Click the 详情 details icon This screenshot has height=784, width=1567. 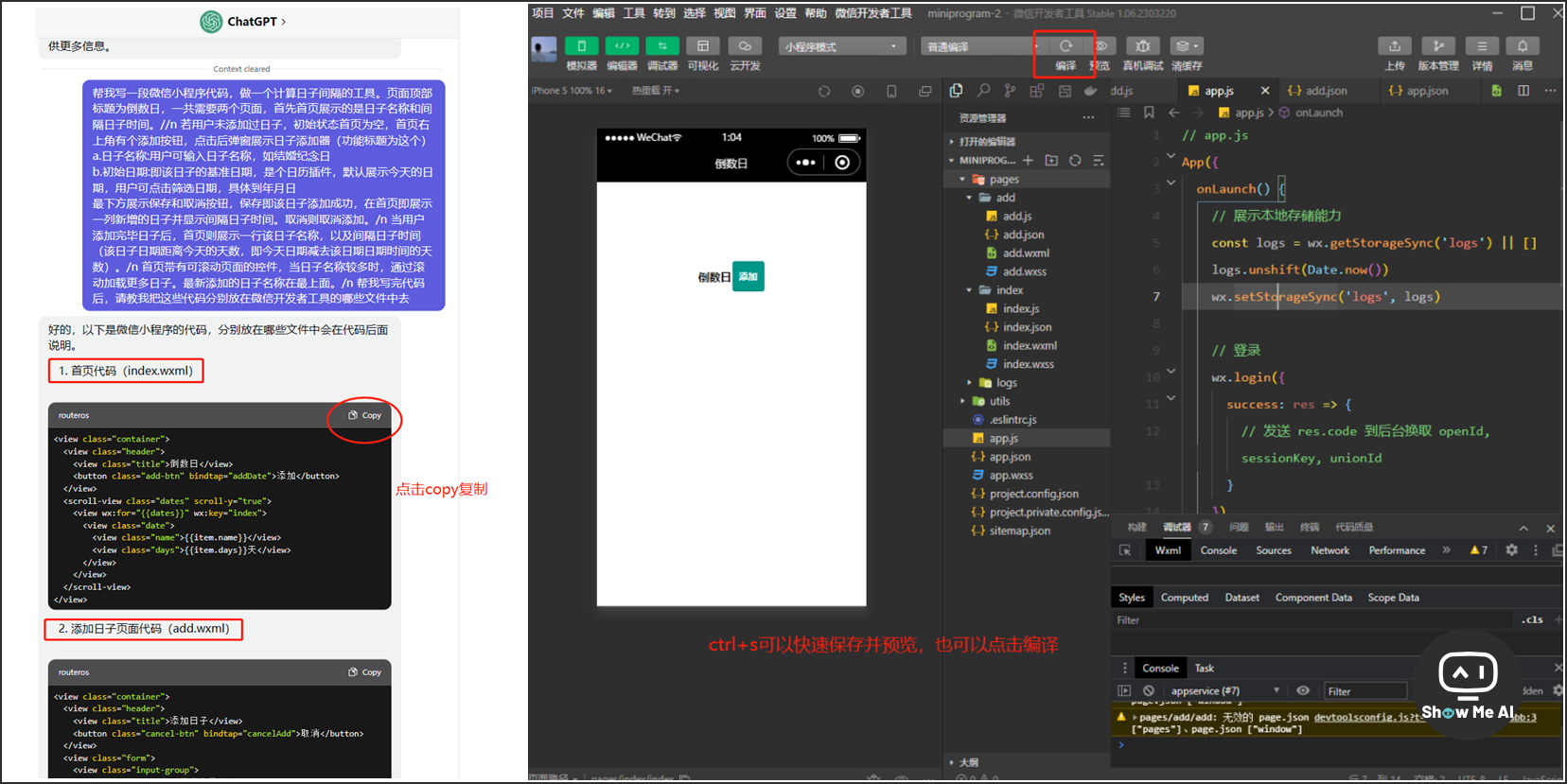pos(1482,45)
